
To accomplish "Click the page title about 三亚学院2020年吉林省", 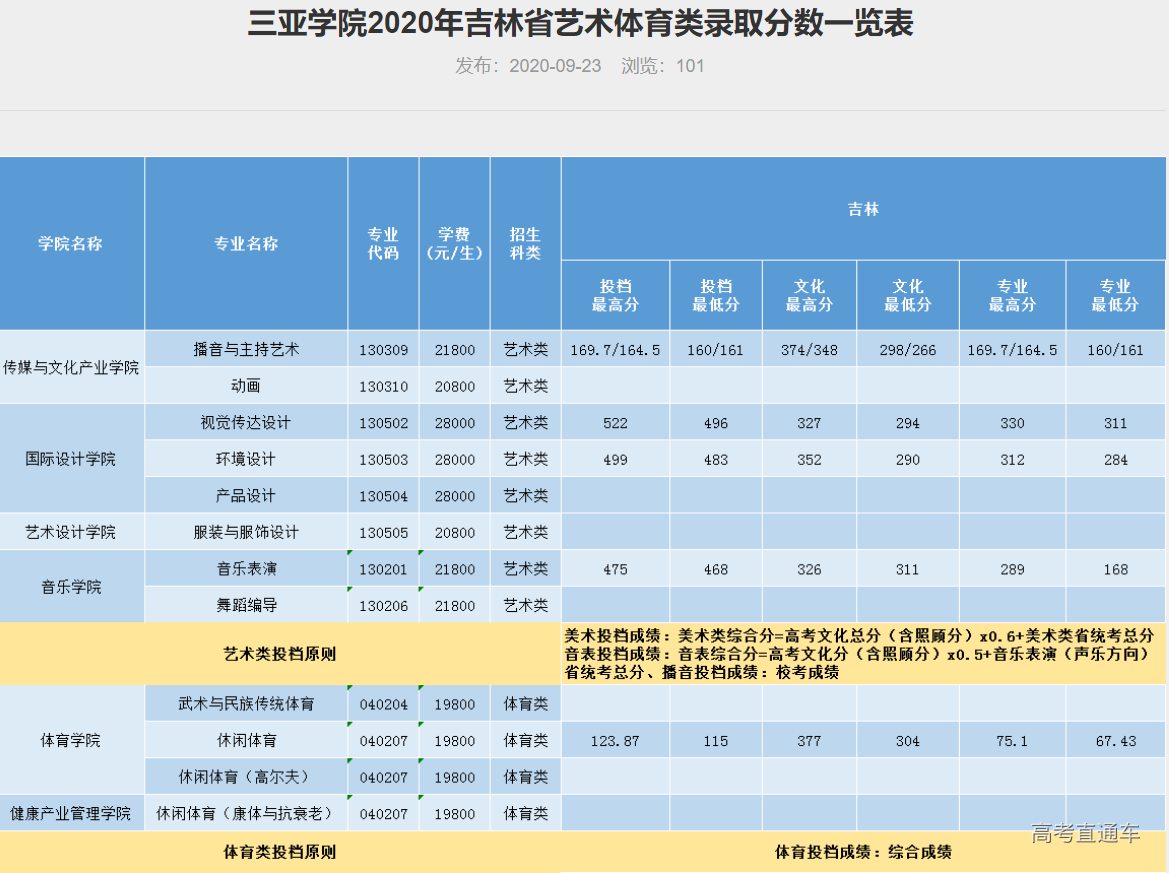I will pyautogui.click(x=581, y=24).
